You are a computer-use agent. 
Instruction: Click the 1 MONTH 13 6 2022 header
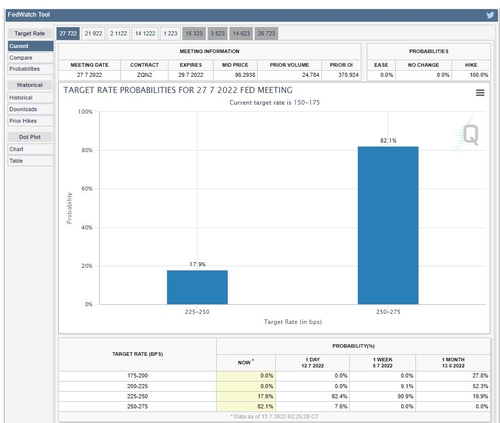pyautogui.click(x=453, y=363)
